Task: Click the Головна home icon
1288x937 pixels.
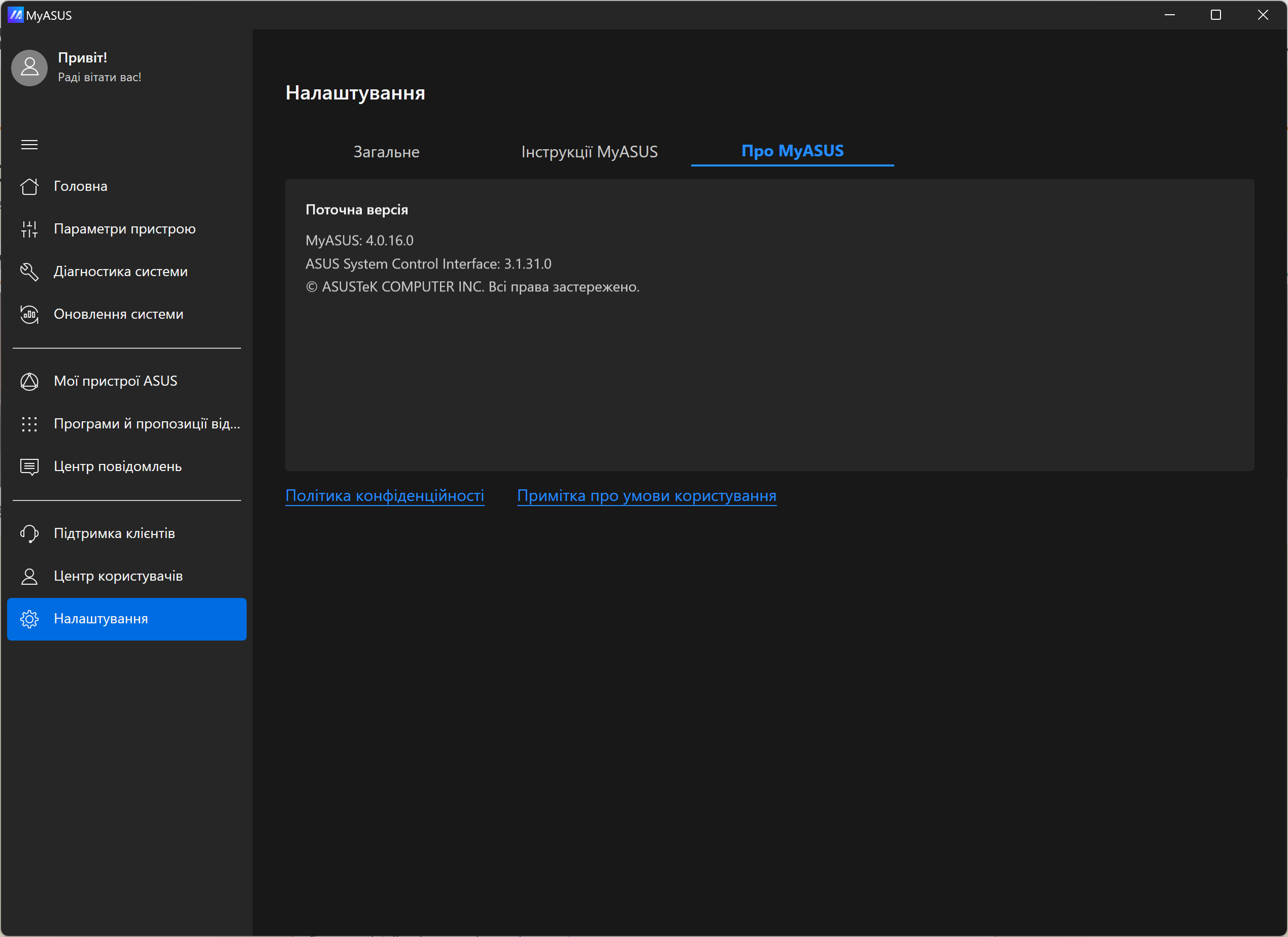Action: pyautogui.click(x=29, y=186)
